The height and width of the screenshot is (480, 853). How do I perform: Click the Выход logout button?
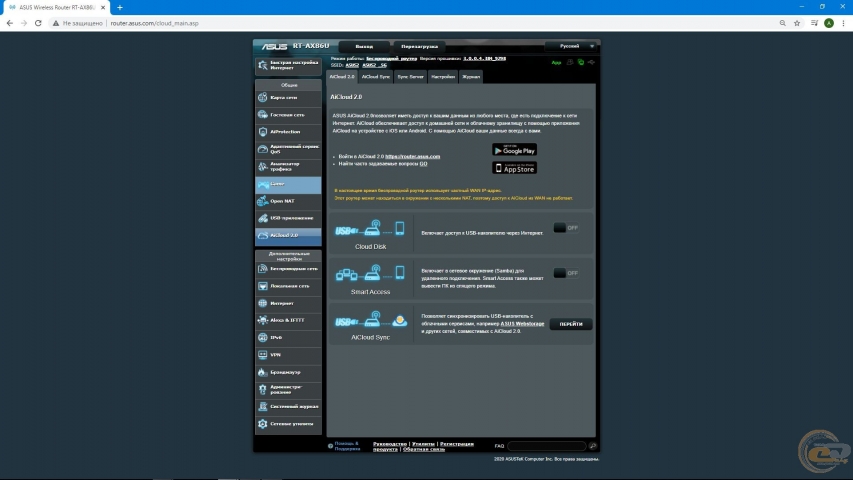click(x=364, y=46)
